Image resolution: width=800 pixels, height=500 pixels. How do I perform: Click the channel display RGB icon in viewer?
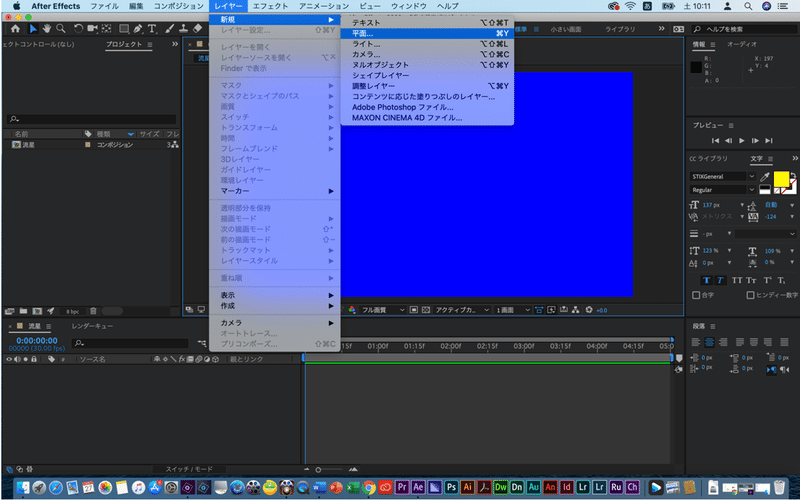coord(352,310)
